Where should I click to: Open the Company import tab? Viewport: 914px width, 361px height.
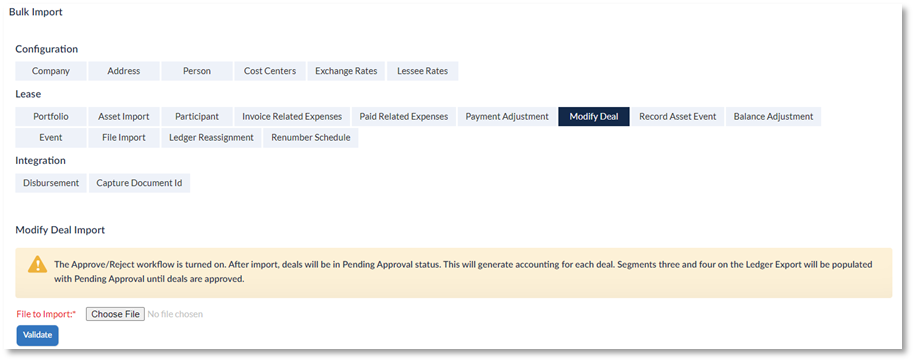tap(51, 71)
